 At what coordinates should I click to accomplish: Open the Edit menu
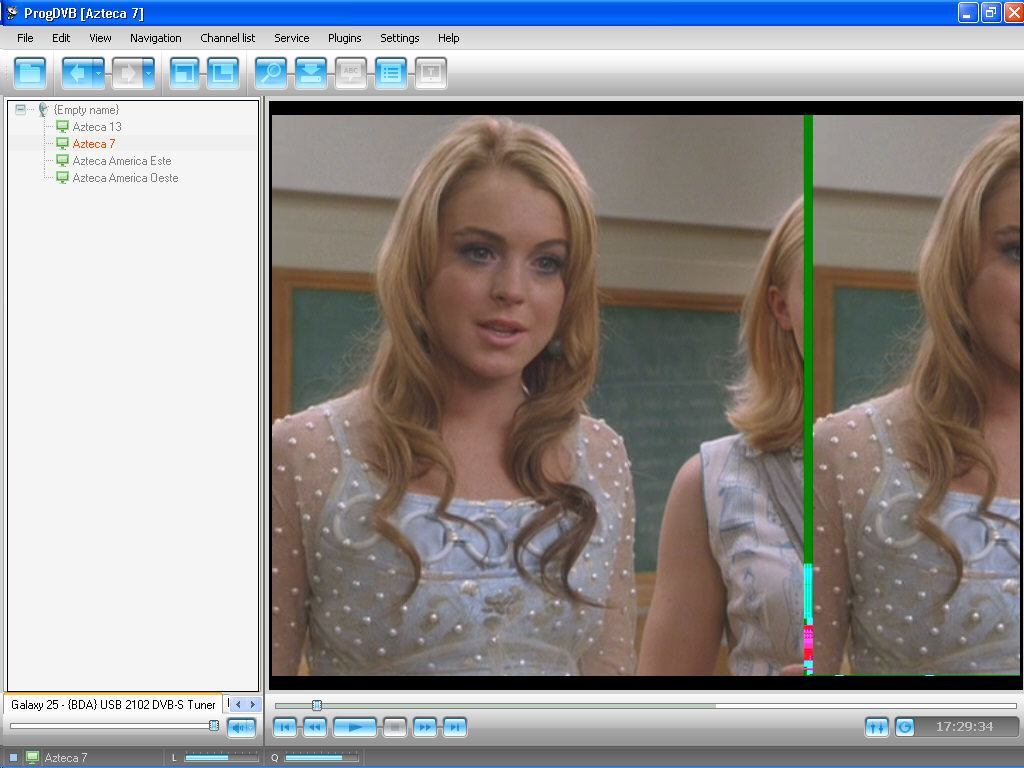pos(61,38)
